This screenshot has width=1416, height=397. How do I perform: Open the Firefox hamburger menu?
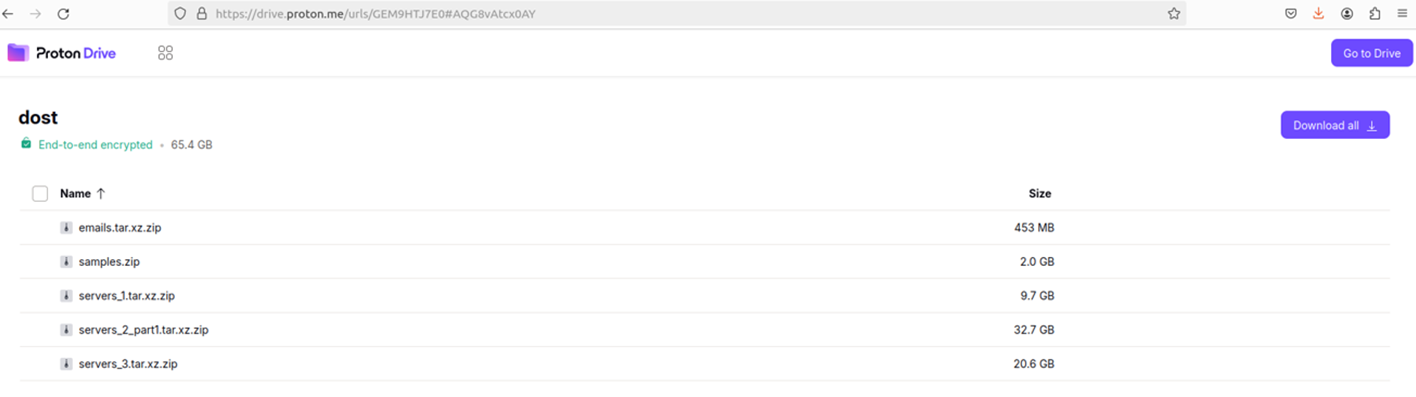[1403, 14]
